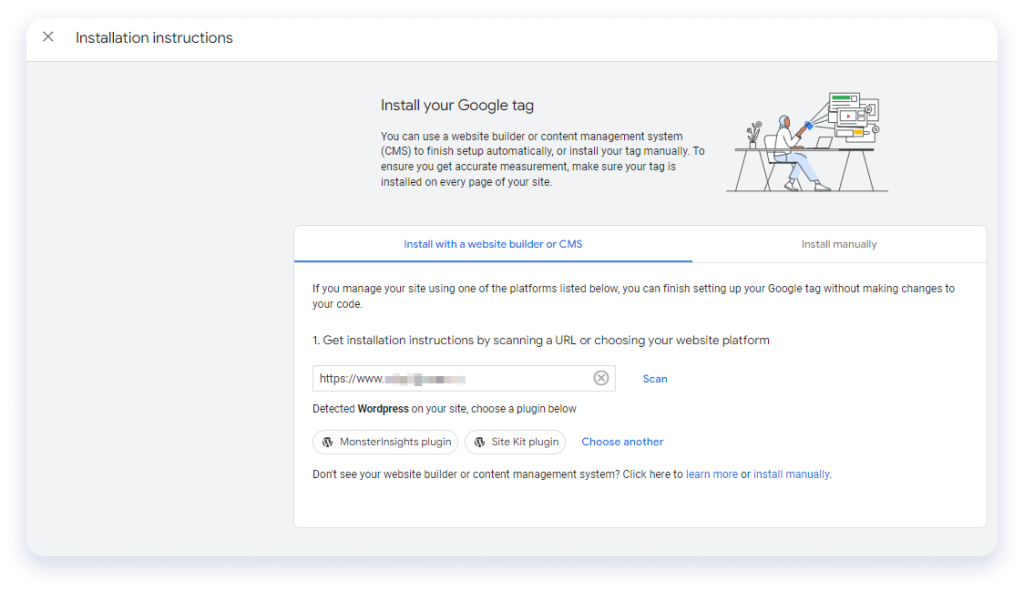1024x591 pixels.
Task: Focus the website URL input field
Action: click(450, 378)
